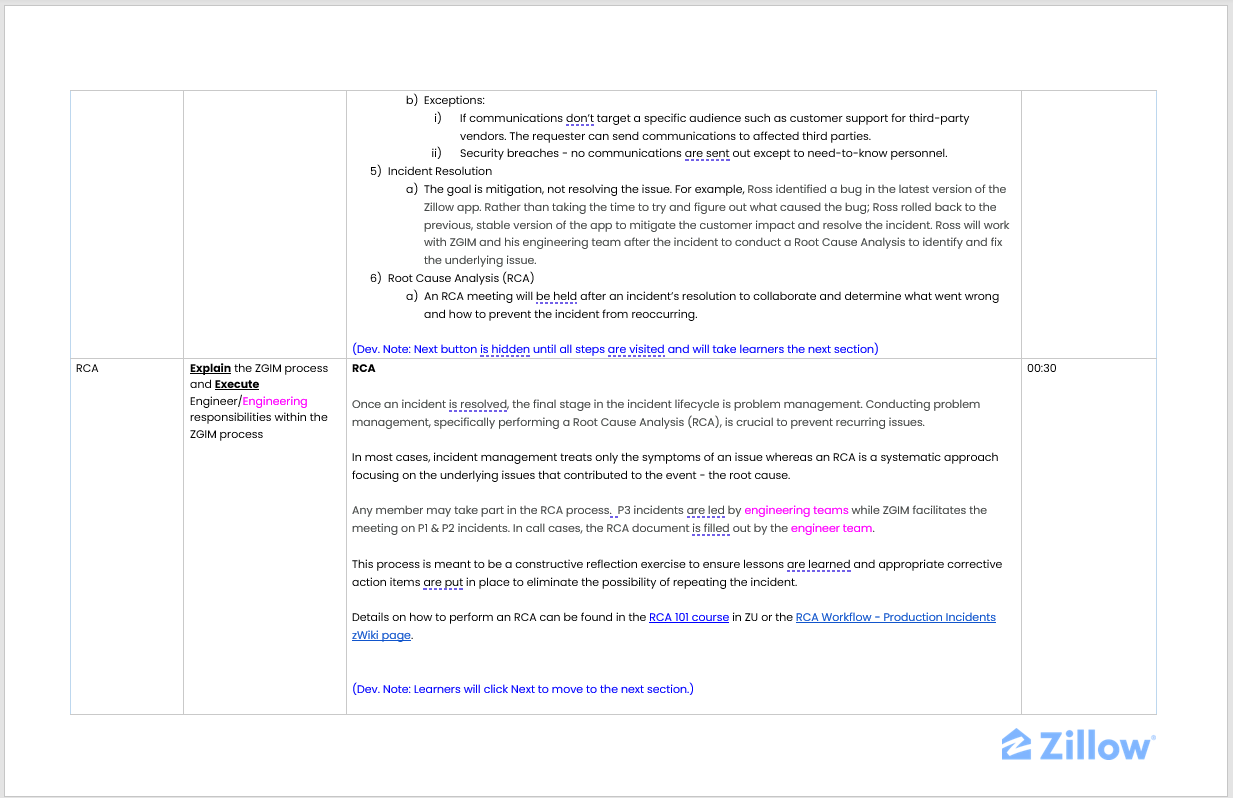Click the RCA label in first column

pos(87,368)
